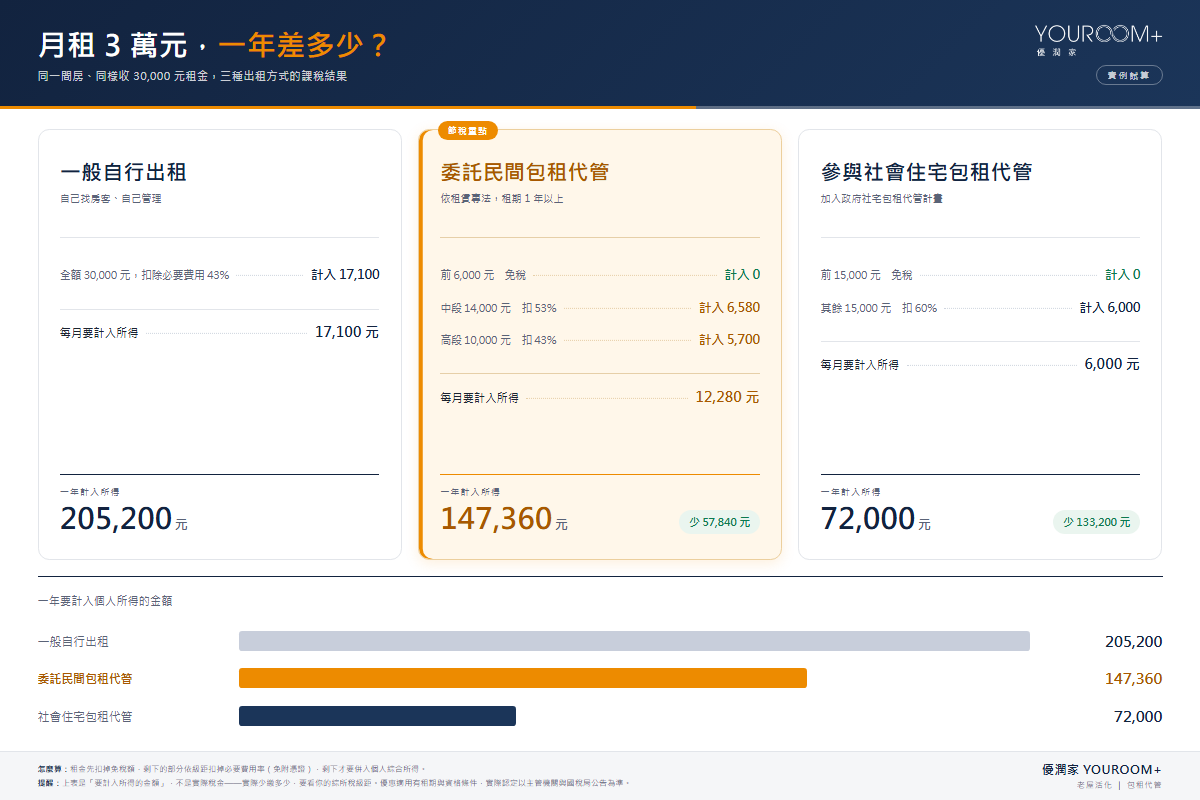Click the navy bar for 社會住宅包租代管
The width and height of the screenshot is (1200, 800).
coord(377,716)
